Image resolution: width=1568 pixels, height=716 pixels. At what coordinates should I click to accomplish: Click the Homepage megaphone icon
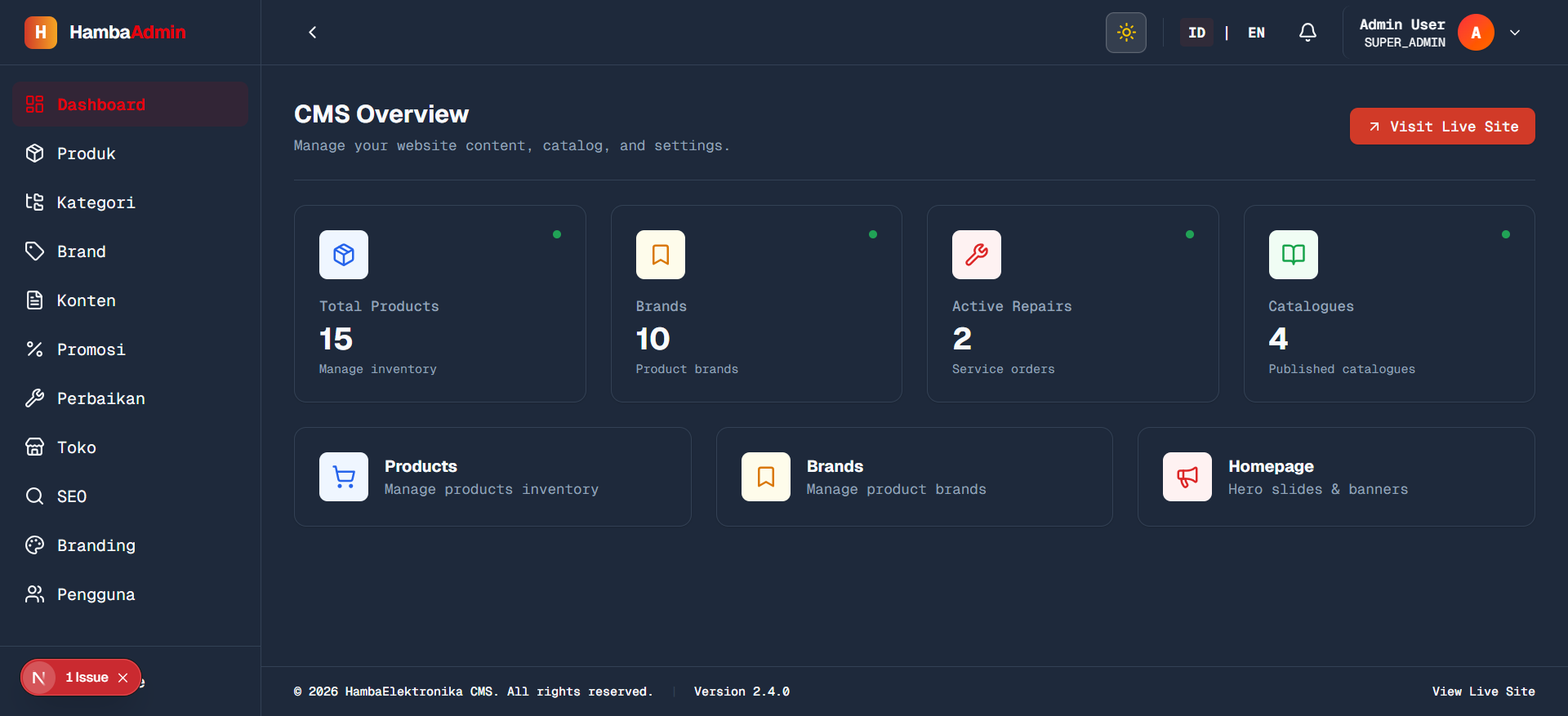click(1187, 477)
